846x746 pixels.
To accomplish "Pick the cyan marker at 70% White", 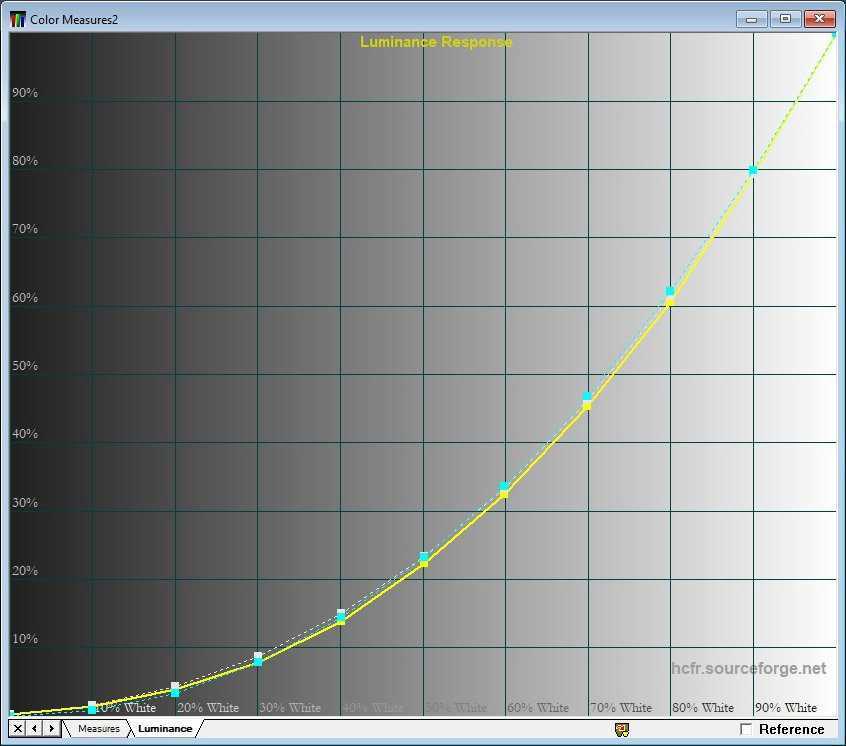I will coord(587,397).
